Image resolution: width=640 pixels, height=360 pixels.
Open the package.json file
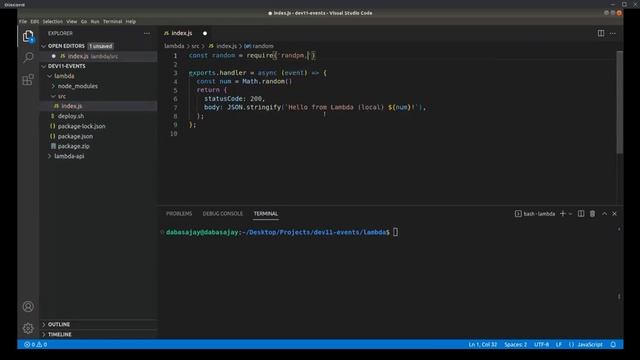coord(75,136)
